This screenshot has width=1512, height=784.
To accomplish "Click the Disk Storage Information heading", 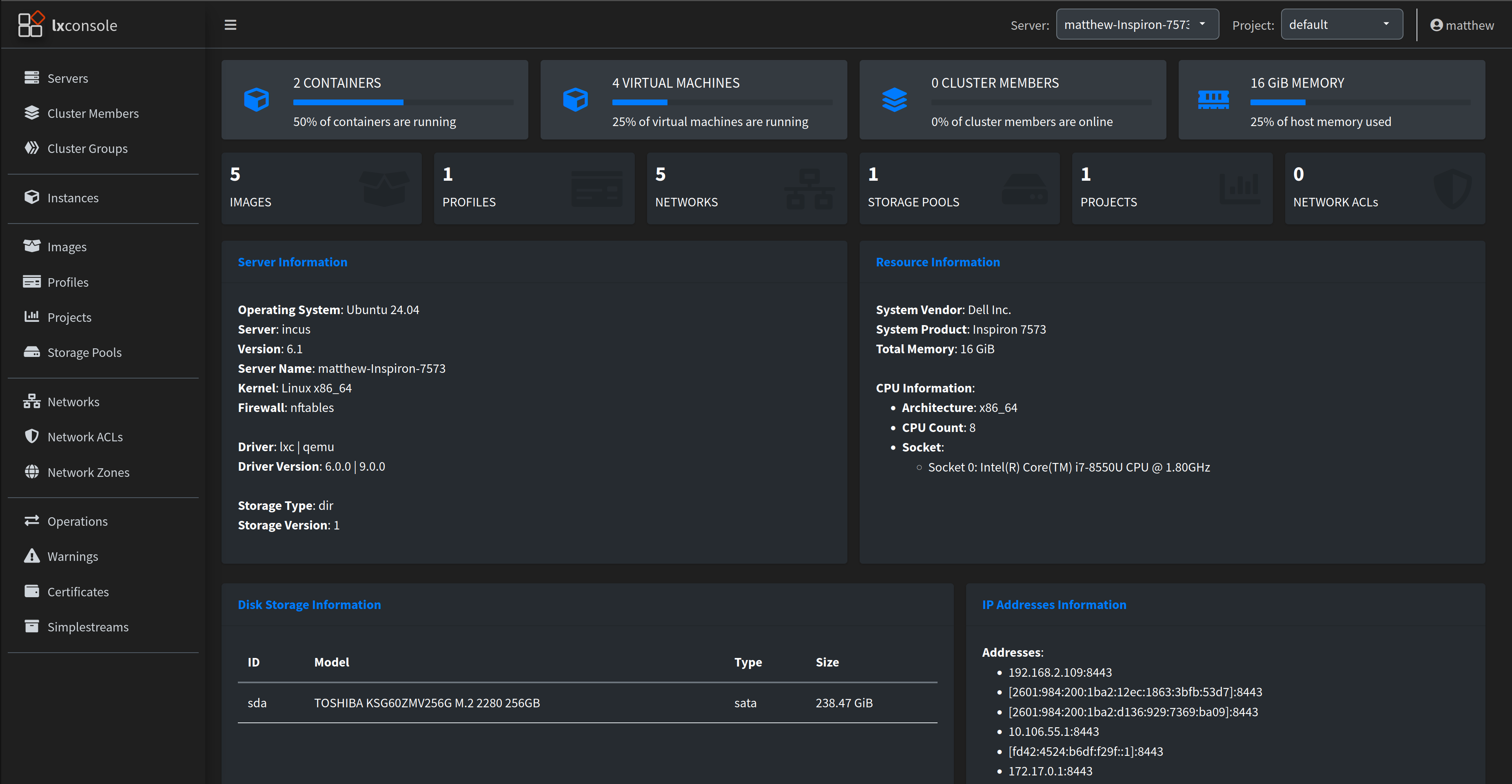I will pyautogui.click(x=309, y=605).
